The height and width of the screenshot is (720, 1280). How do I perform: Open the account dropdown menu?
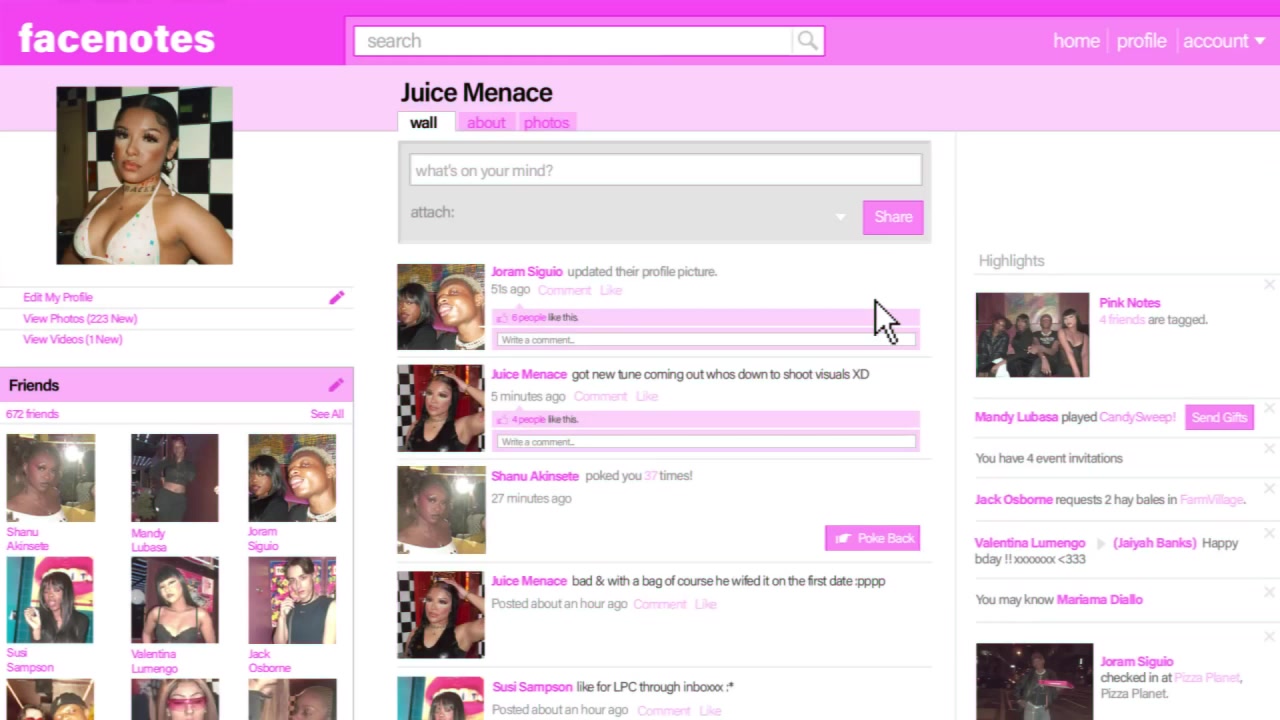tap(1224, 41)
